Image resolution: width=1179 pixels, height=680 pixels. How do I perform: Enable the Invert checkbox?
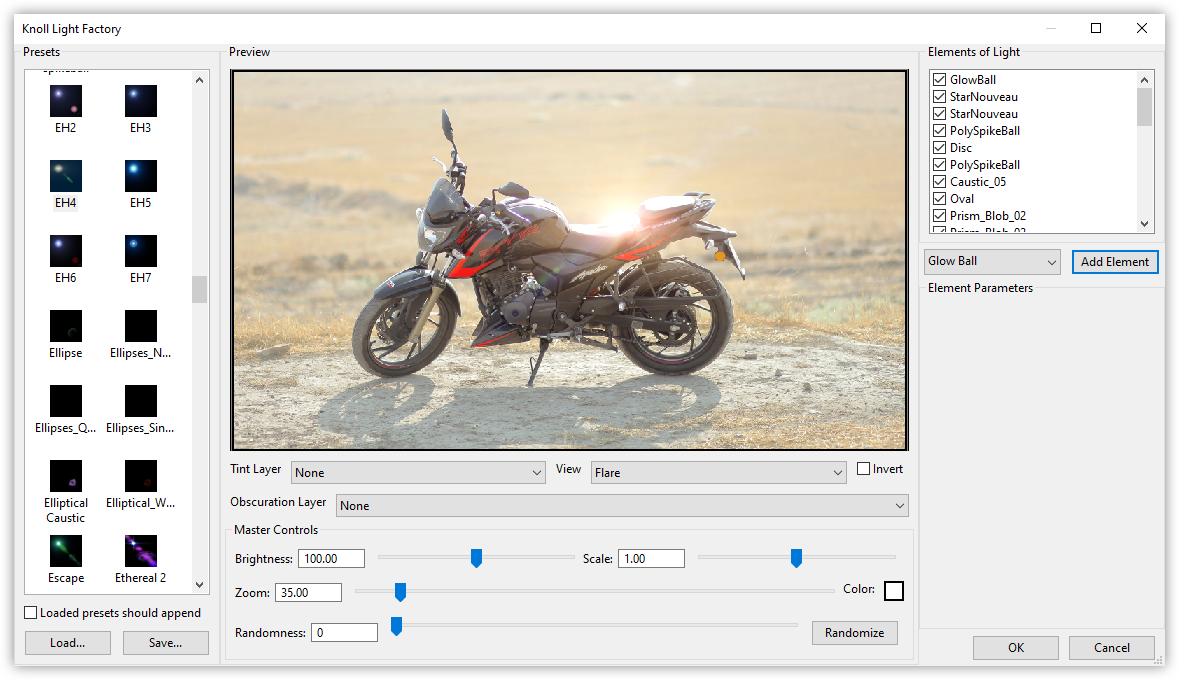click(x=864, y=469)
